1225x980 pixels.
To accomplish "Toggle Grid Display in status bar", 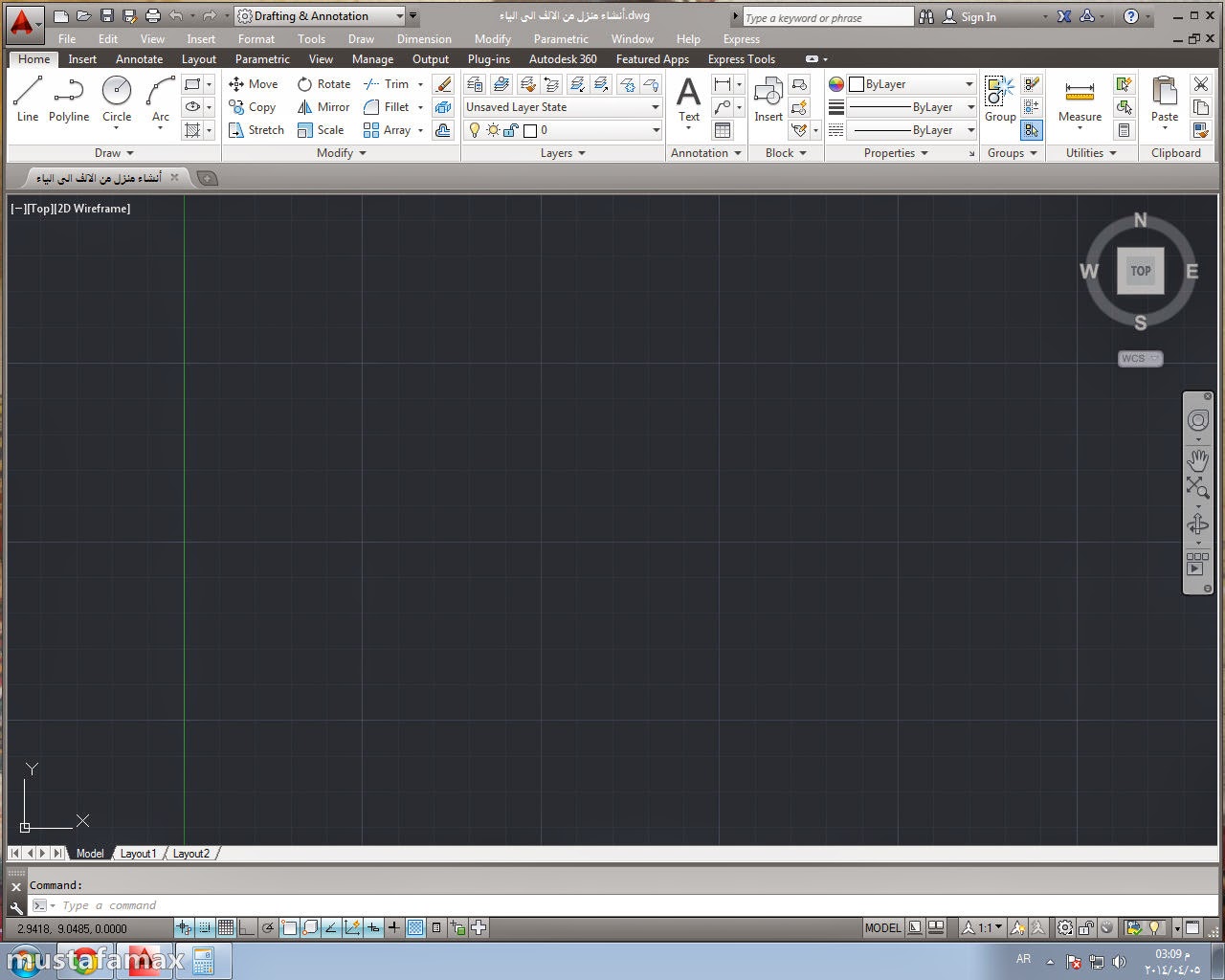I will [x=226, y=927].
